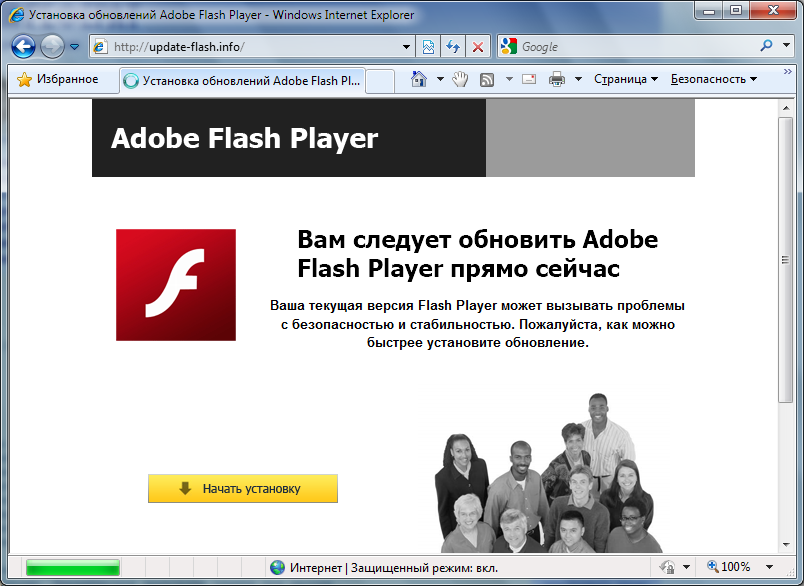
Task: Expand the status bar privacy dropdown arrow
Action: click(686, 568)
